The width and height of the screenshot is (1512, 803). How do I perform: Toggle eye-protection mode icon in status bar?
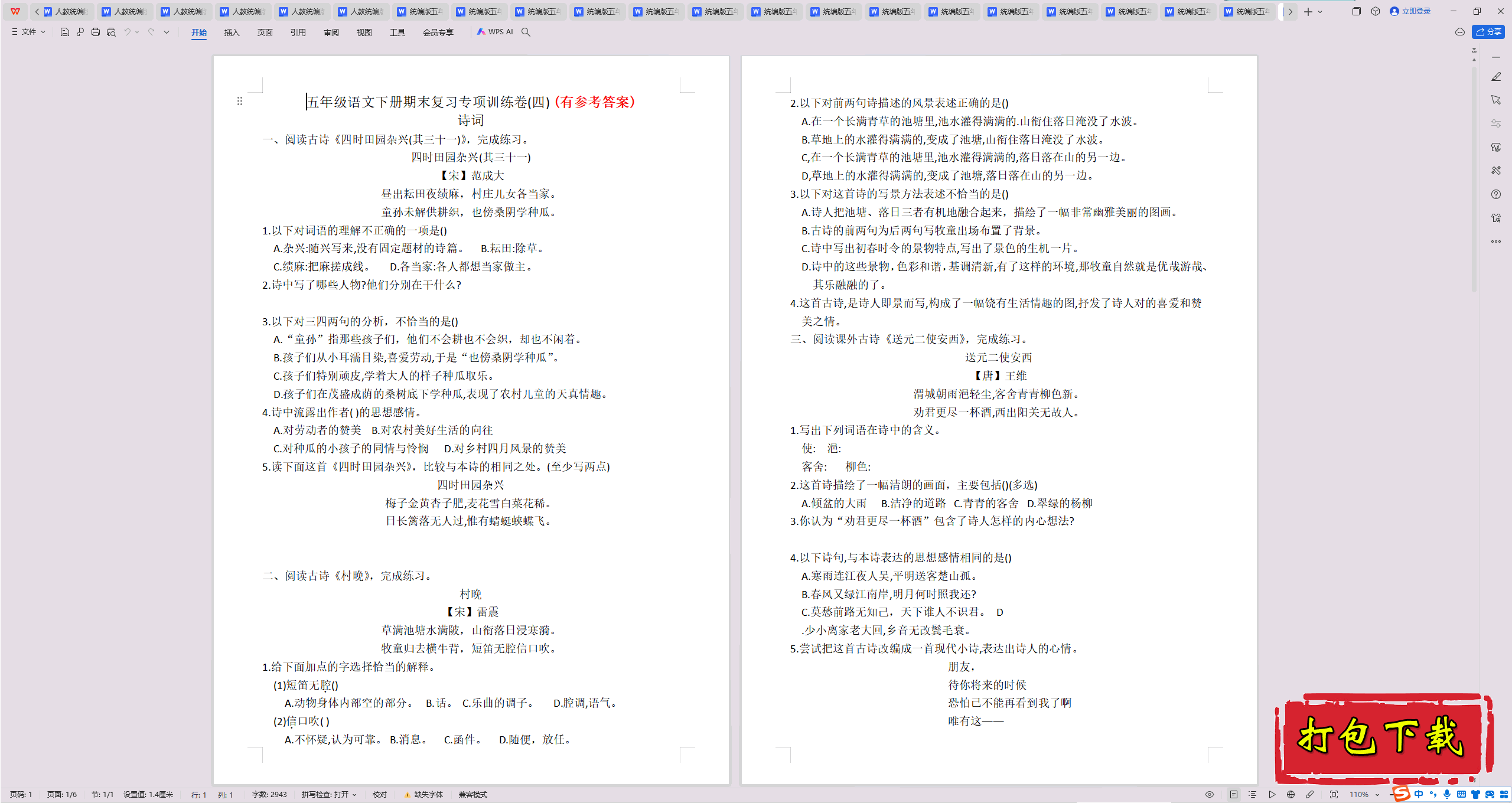tap(1210, 795)
